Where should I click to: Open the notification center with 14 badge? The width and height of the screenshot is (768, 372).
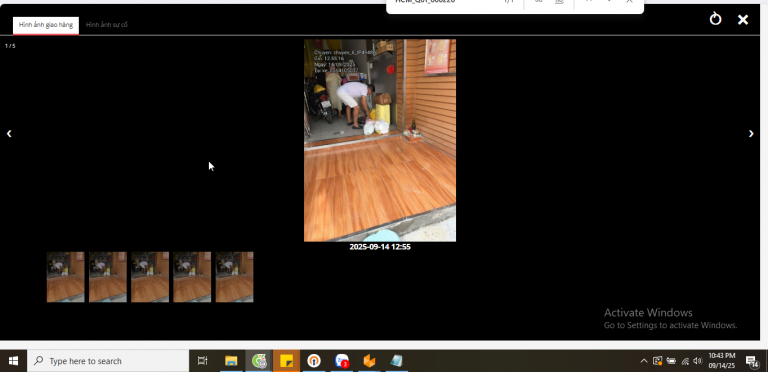pos(752,361)
